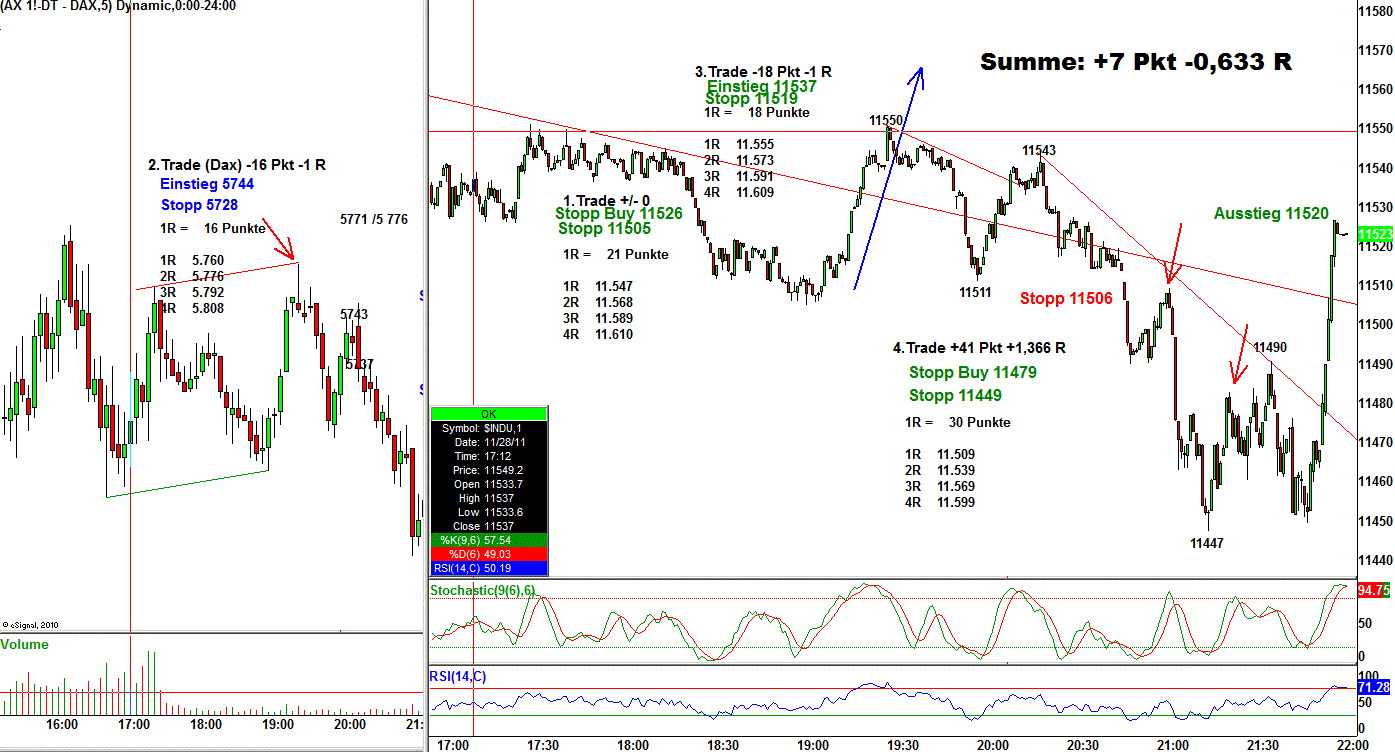Open the Stochastic(9(6),6) indicator label

(482, 590)
